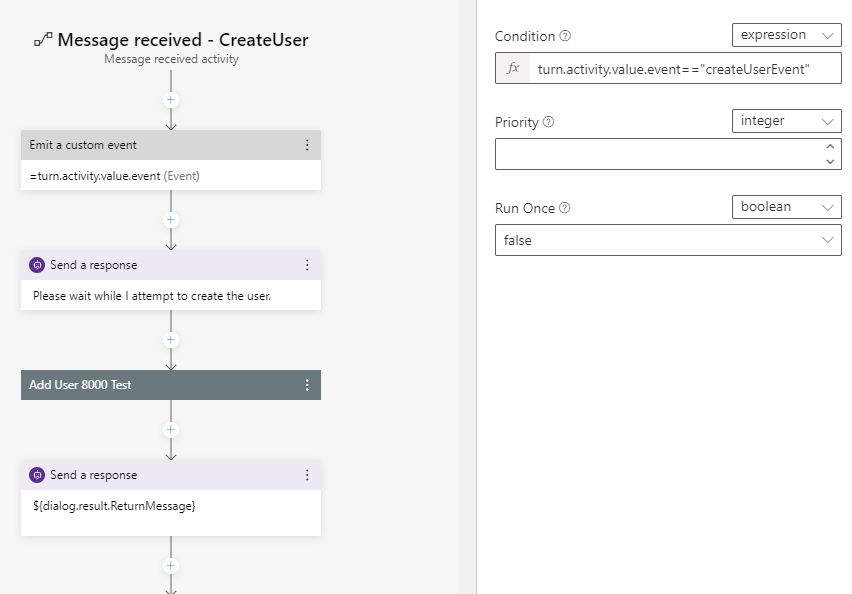The width and height of the screenshot is (852, 594).
Task: Click the ${dialog.result.ReturnMessage} text
Action: pos(114,506)
